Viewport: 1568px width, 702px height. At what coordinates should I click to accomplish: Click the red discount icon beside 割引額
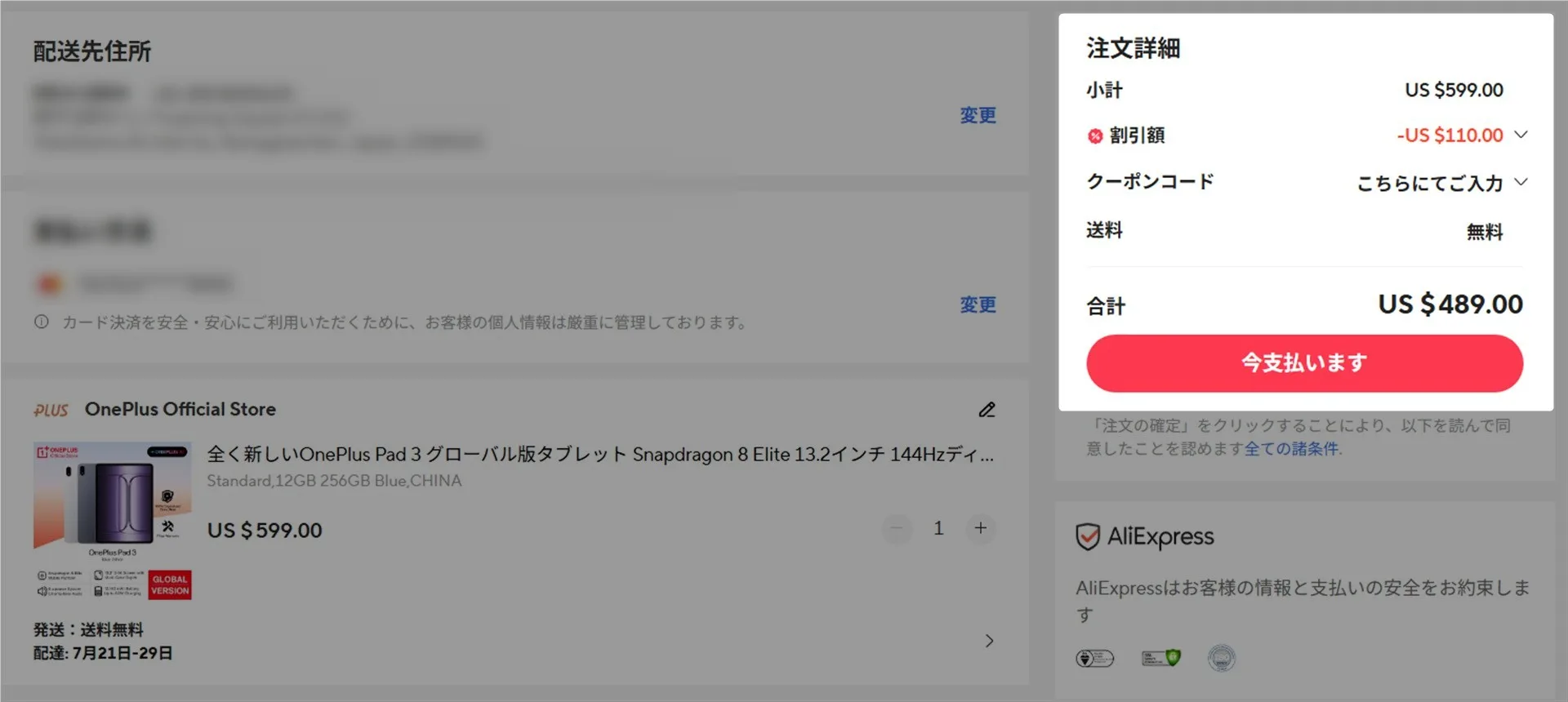pyautogui.click(x=1095, y=136)
